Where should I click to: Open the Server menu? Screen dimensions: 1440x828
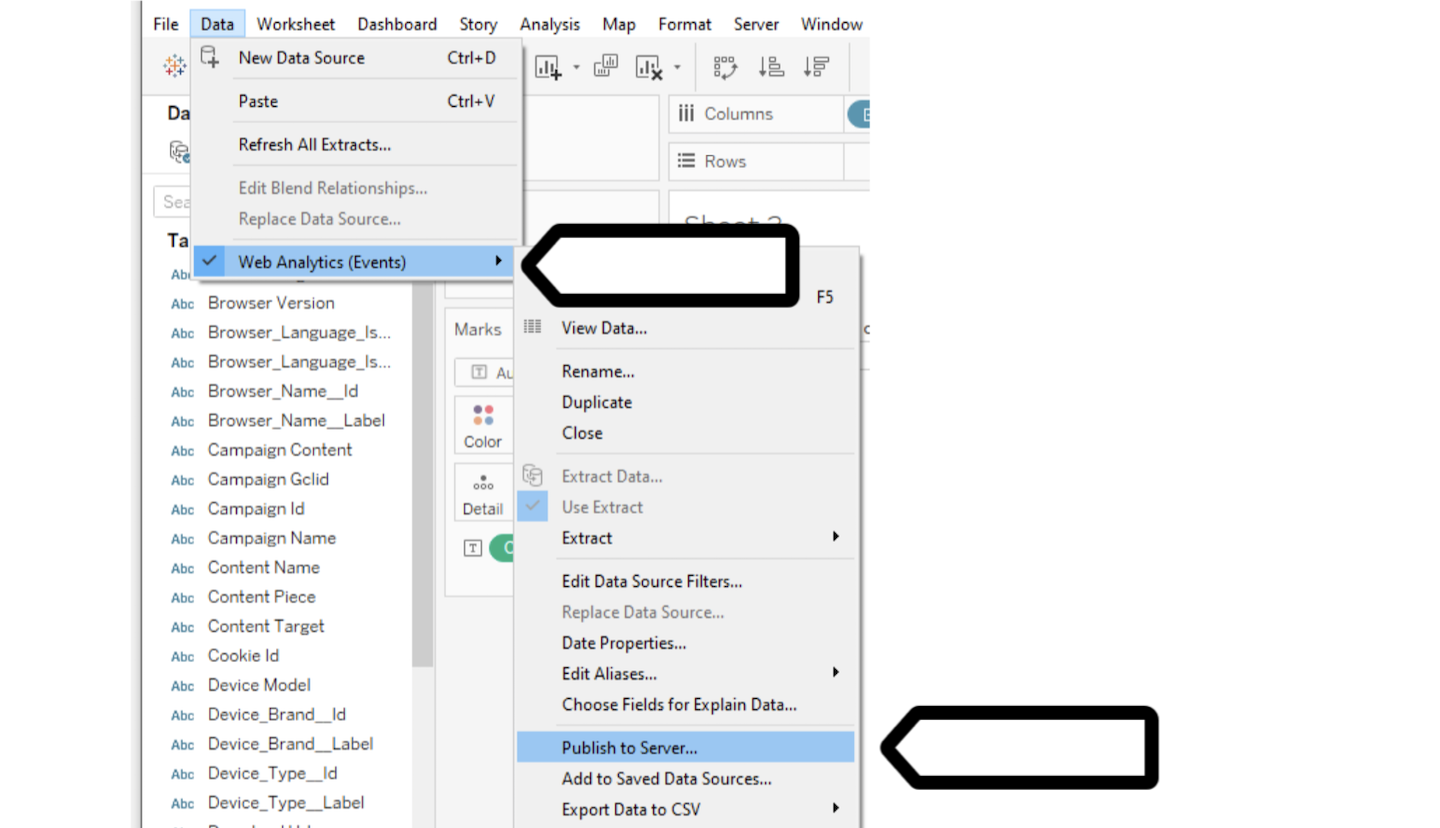pos(756,24)
